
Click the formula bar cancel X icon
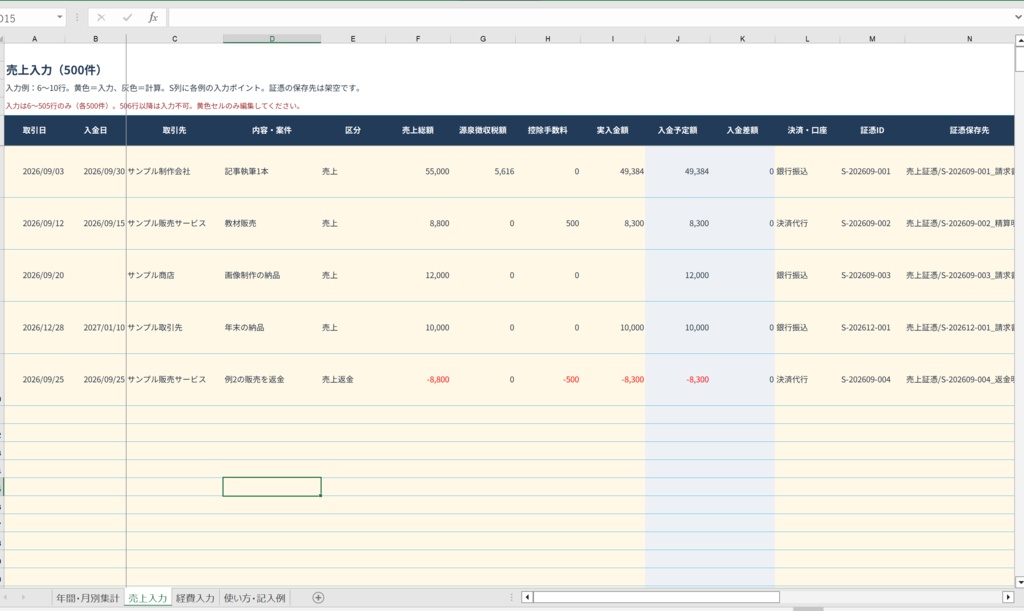(101, 18)
